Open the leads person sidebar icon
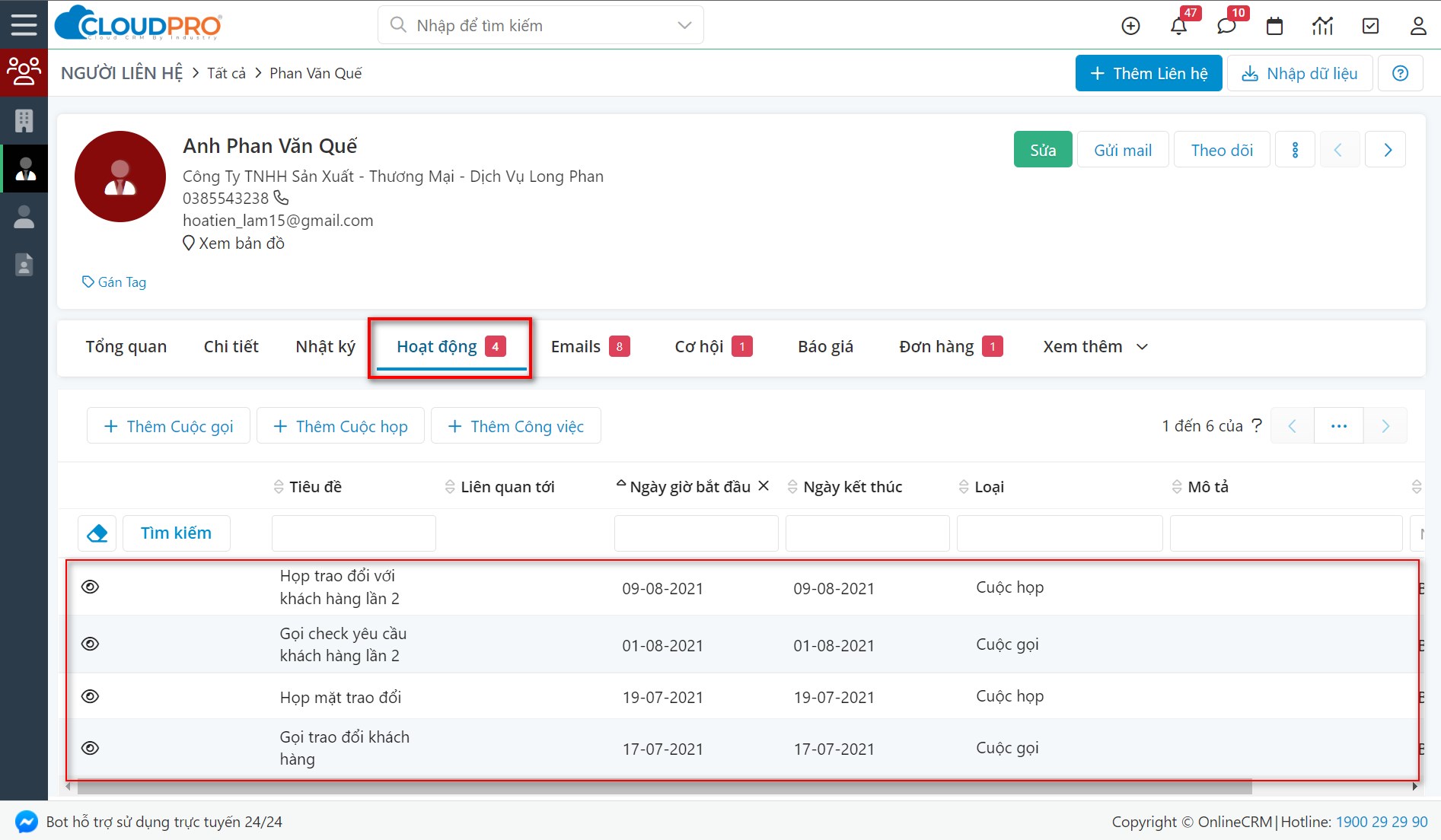The height and width of the screenshot is (840, 1441). pos(24,217)
